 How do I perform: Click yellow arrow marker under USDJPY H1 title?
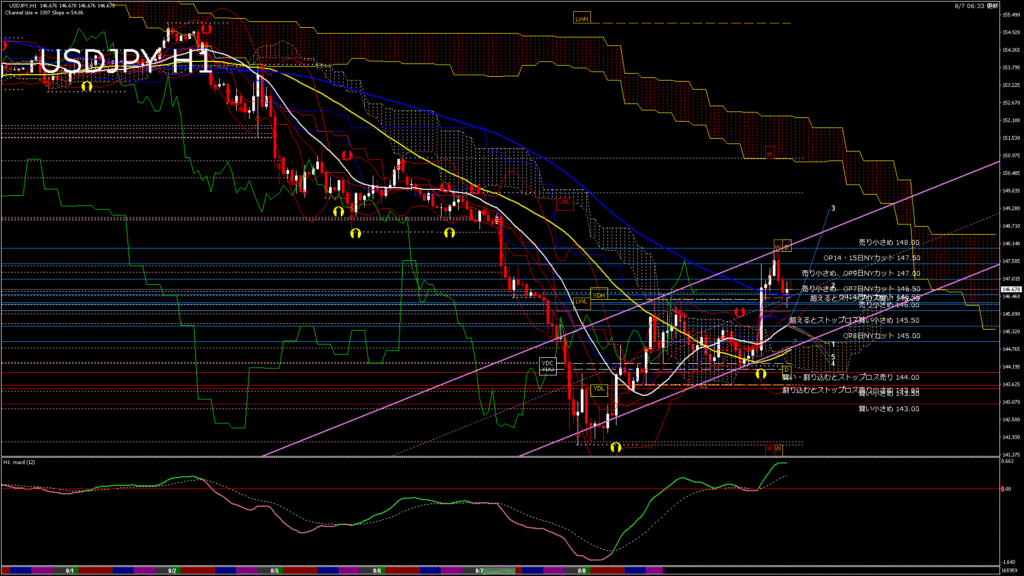point(87,86)
